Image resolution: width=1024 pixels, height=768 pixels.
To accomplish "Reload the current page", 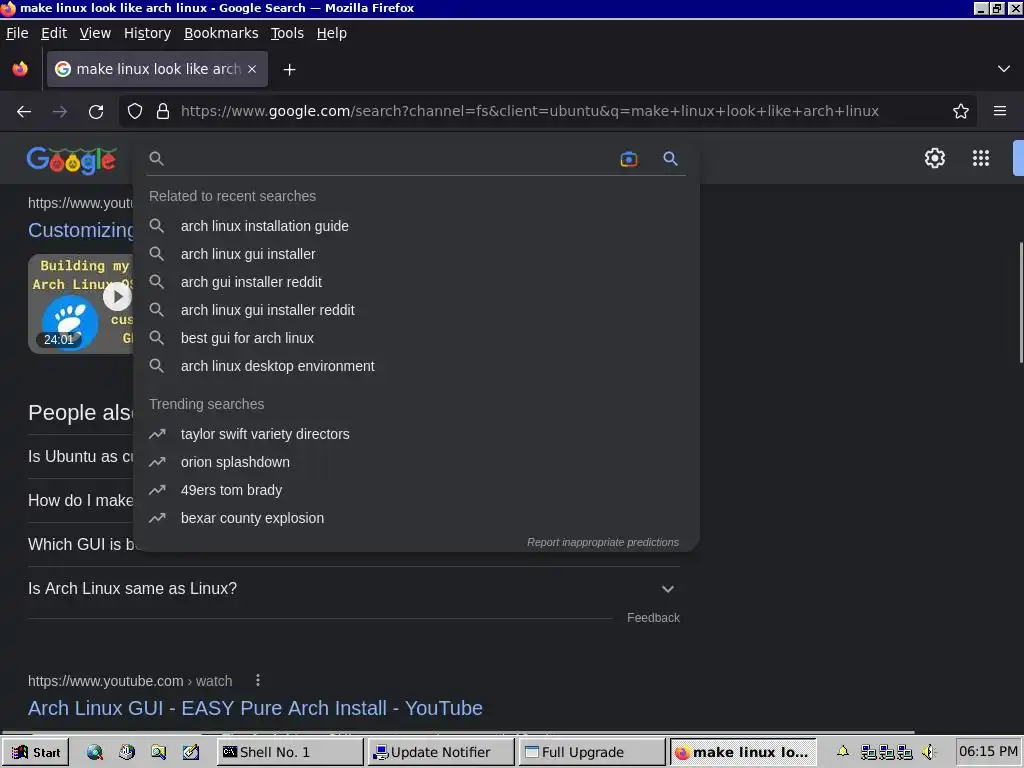I will [96, 112].
